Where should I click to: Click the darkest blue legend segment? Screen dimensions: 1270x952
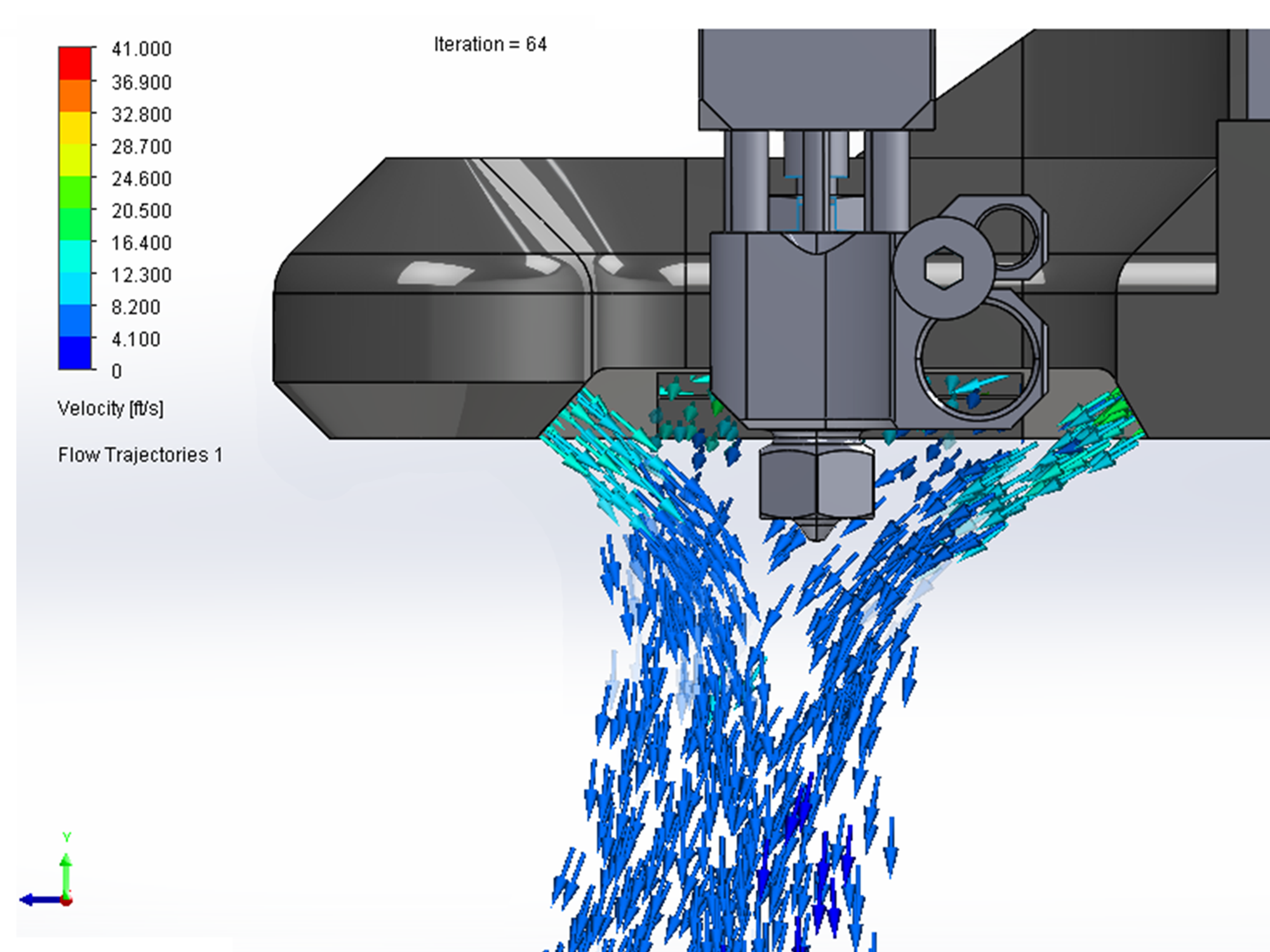(75, 352)
